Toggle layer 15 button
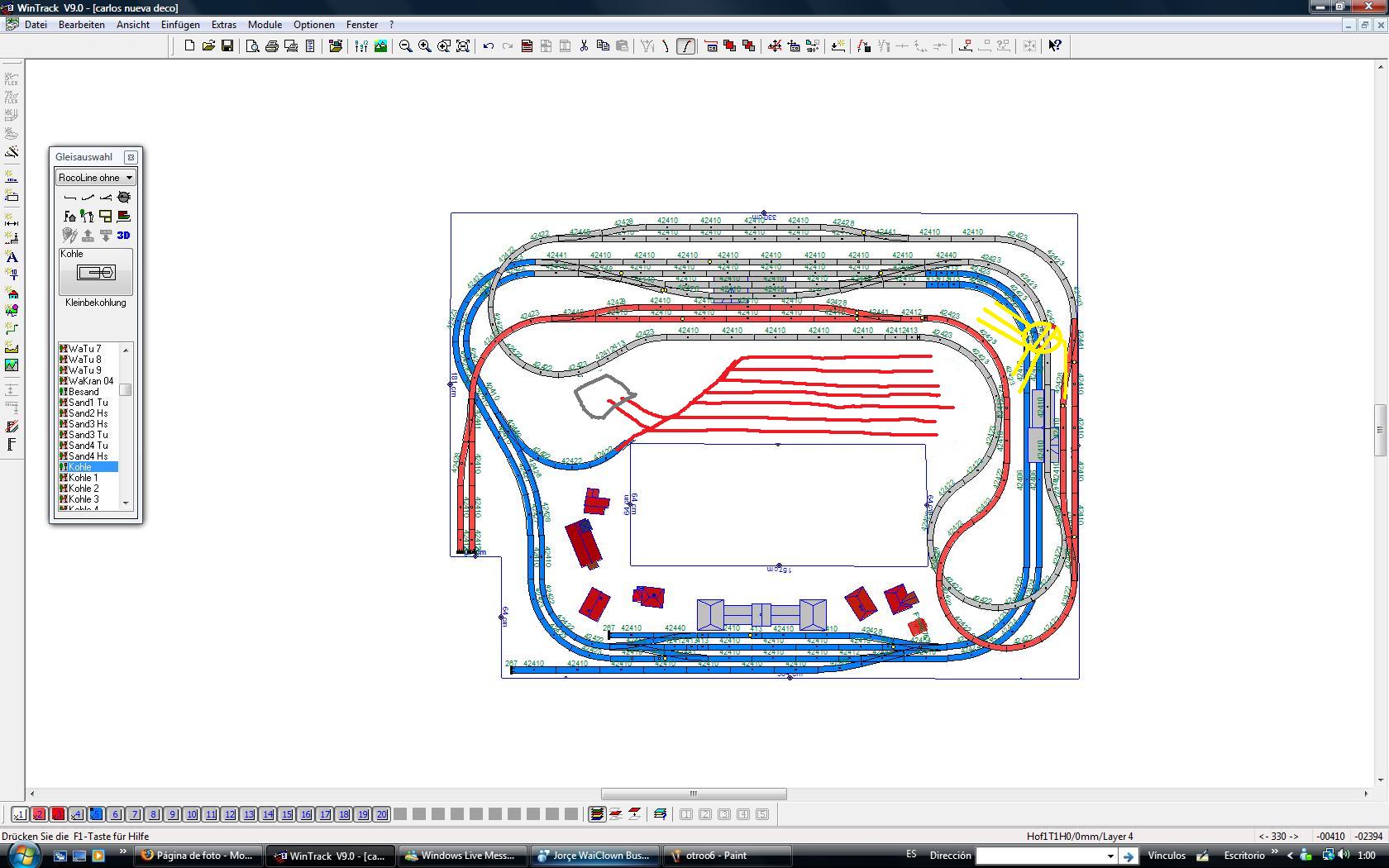Screen dimensions: 1389x868 coord(286,814)
